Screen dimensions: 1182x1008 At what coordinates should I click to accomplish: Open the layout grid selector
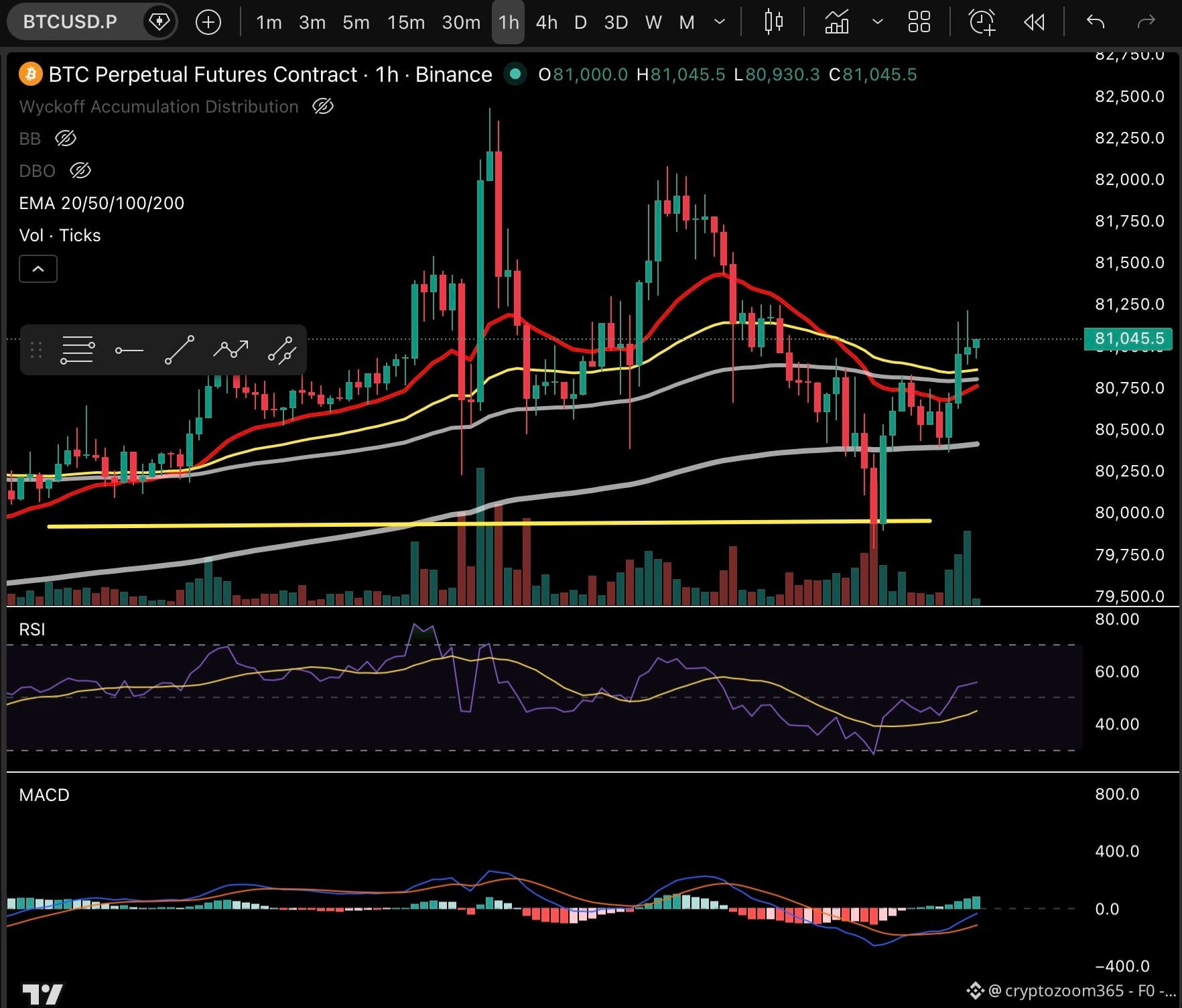(919, 22)
